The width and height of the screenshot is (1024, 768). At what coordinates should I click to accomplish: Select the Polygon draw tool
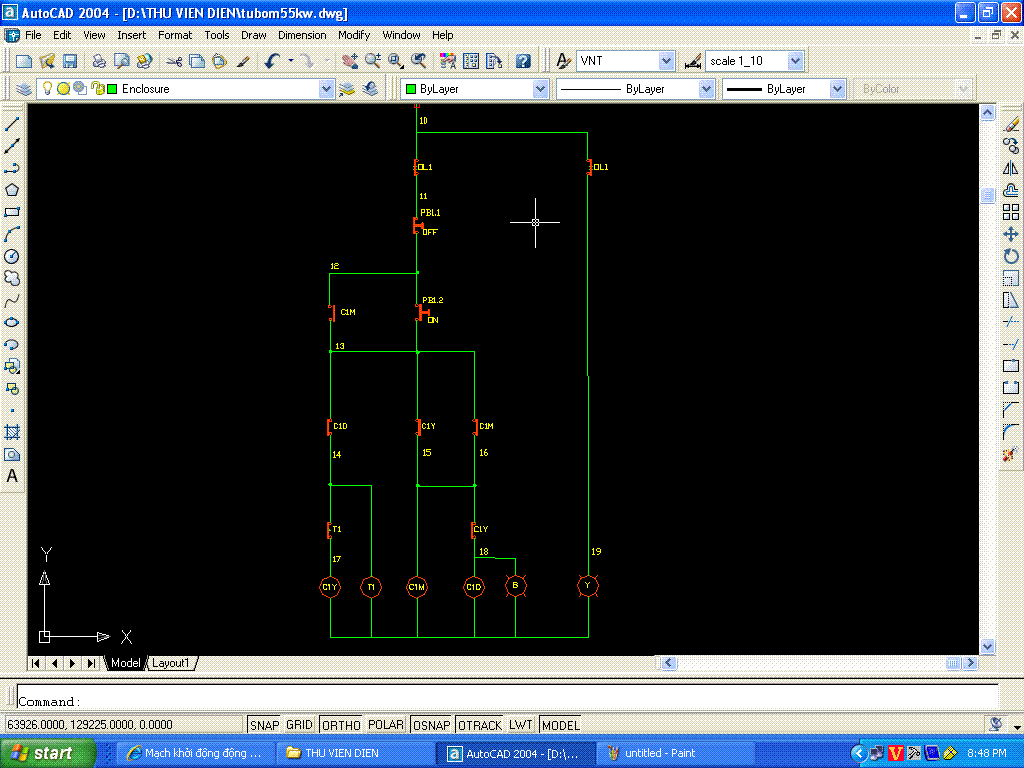(13, 190)
